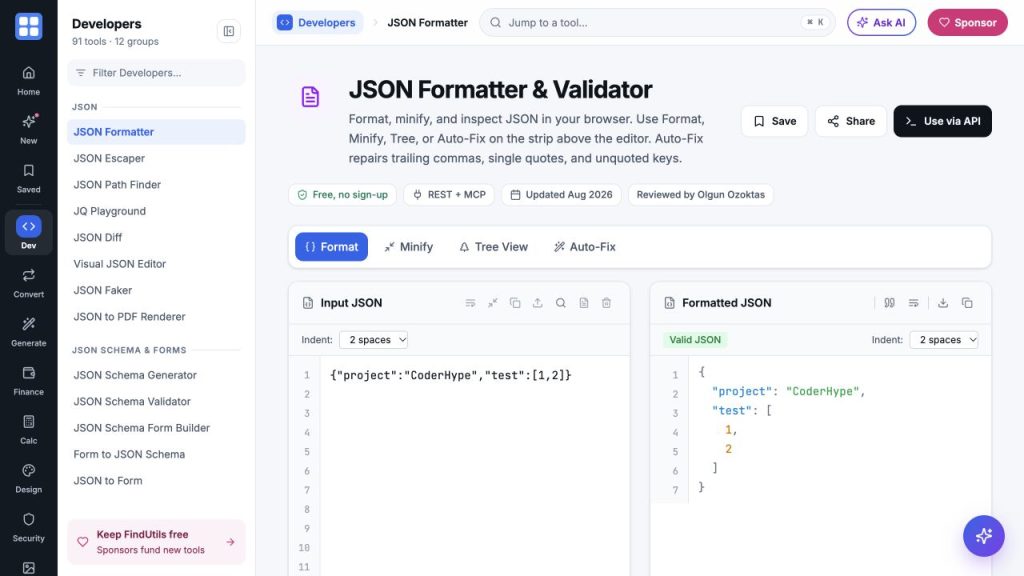This screenshot has width=1024, height=576.
Task: Click Keep FindUtils free sponsor banner
Action: coord(156,542)
